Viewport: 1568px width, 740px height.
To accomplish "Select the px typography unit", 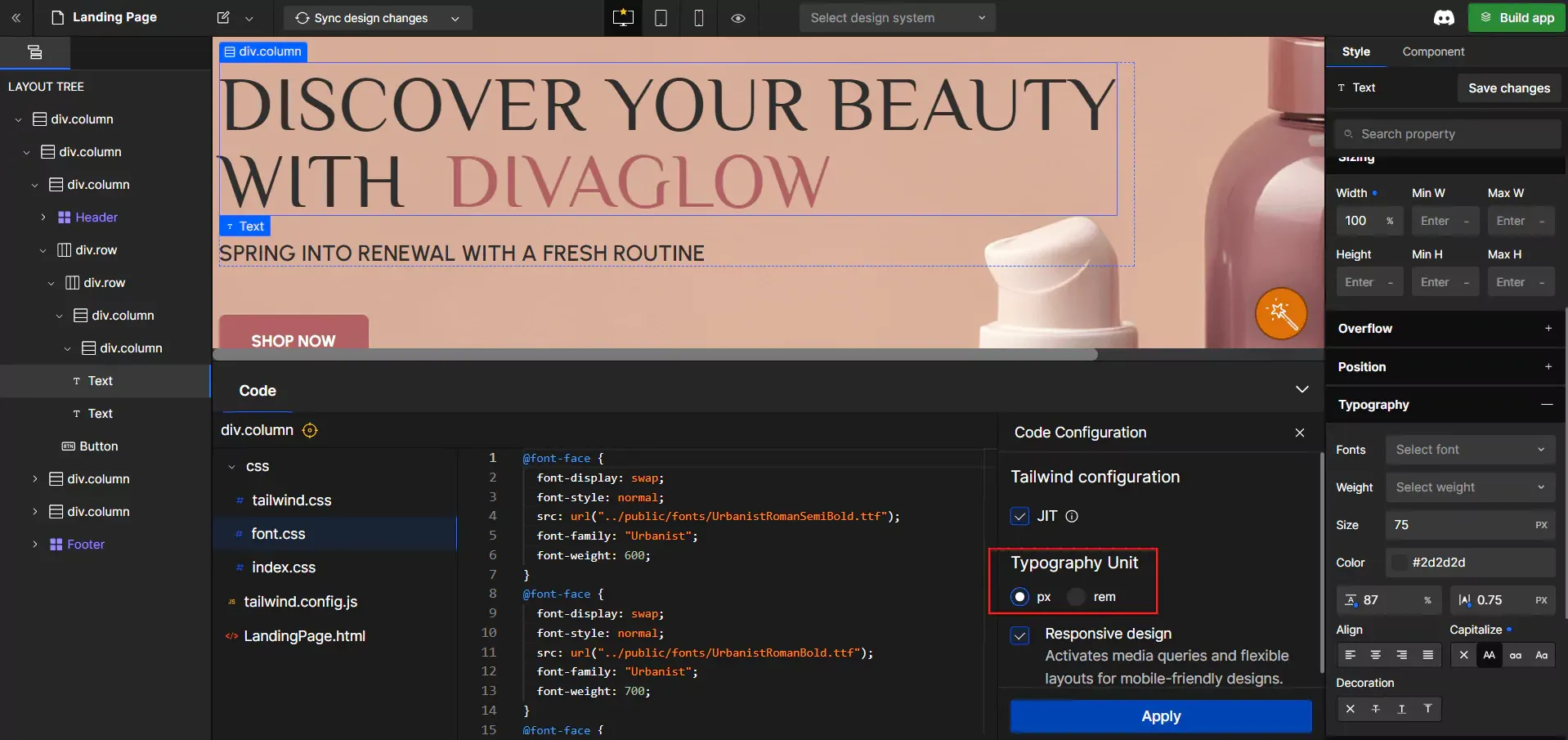I will click(1019, 597).
